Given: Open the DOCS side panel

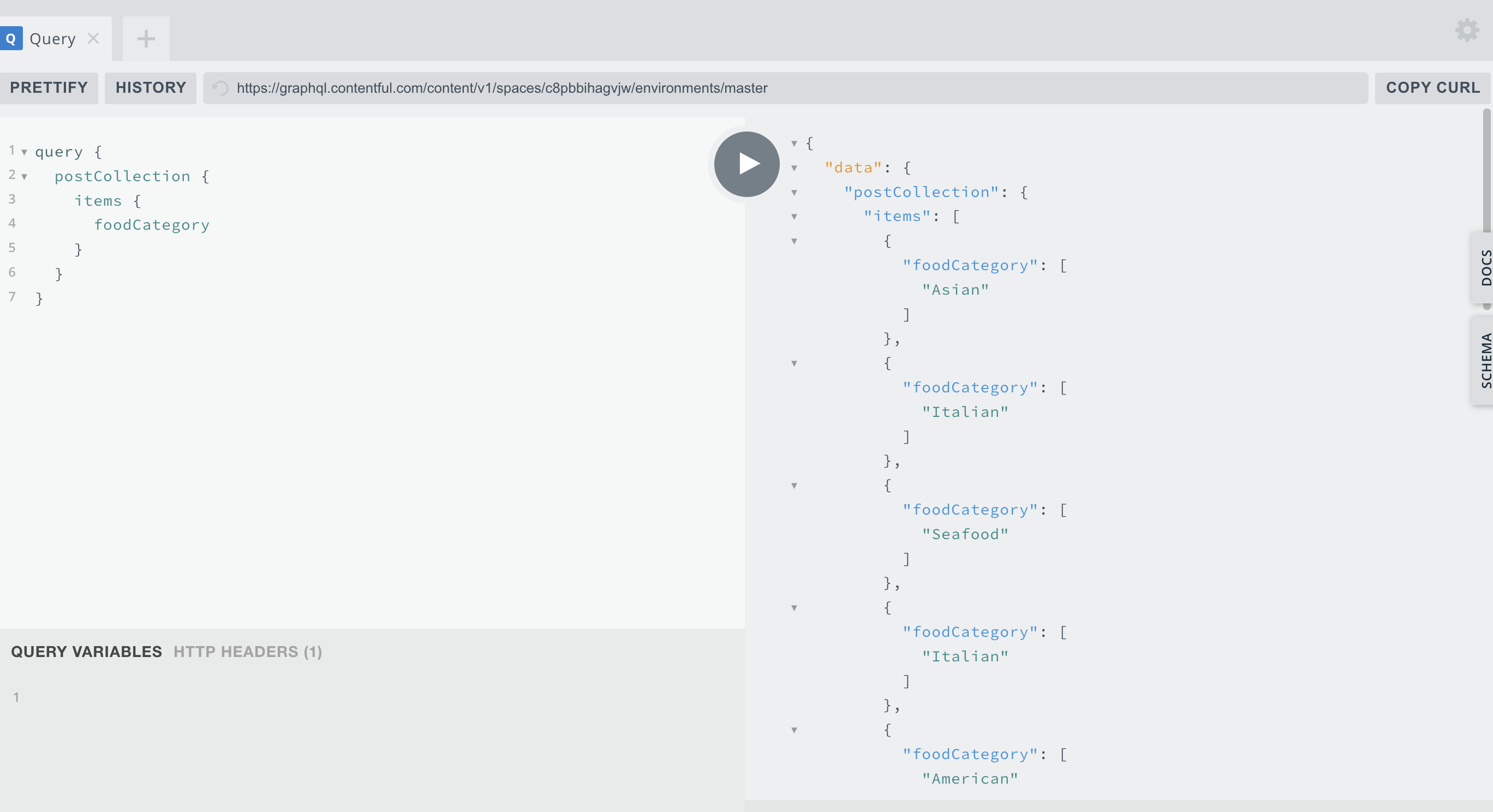Looking at the screenshot, I should point(1485,267).
